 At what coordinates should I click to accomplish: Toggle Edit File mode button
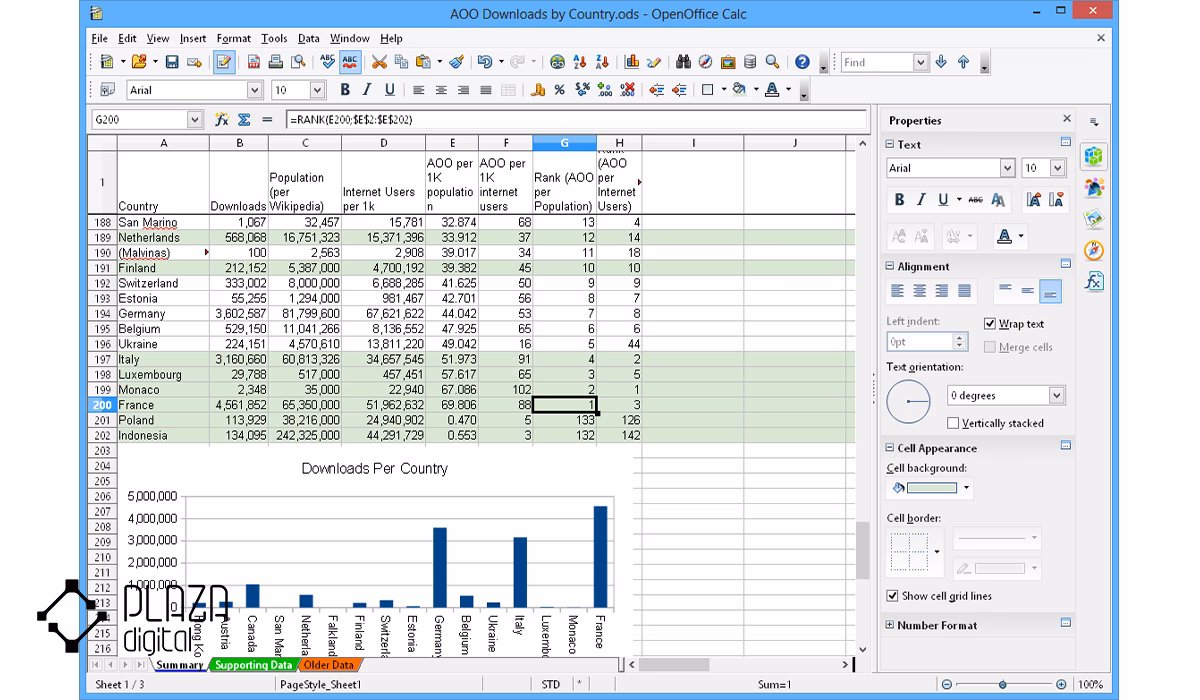(x=224, y=62)
